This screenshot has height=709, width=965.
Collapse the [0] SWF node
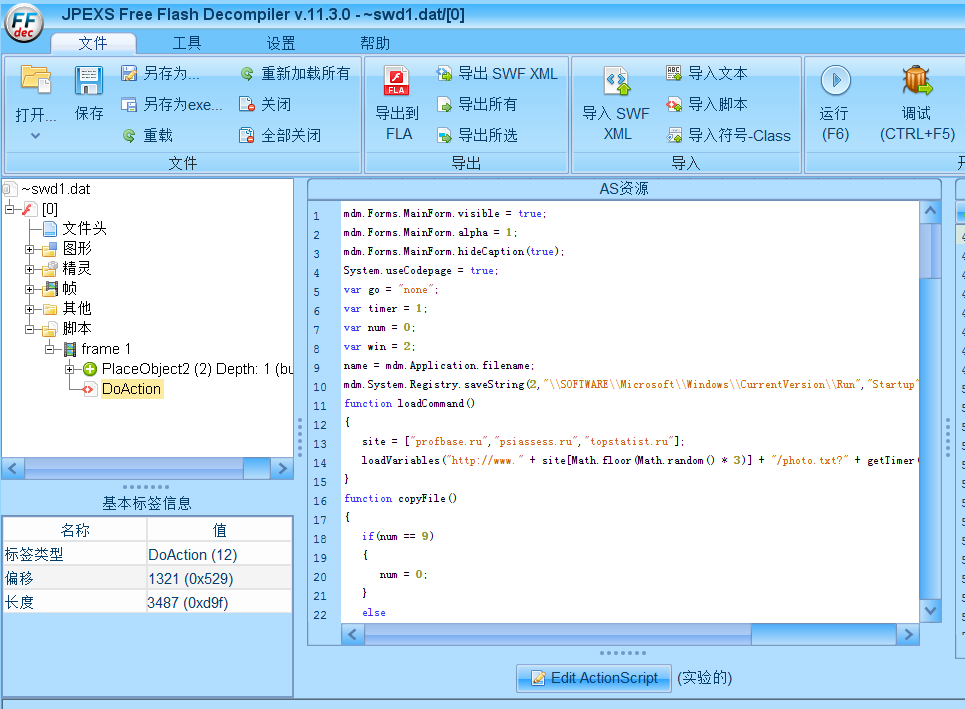point(9,209)
